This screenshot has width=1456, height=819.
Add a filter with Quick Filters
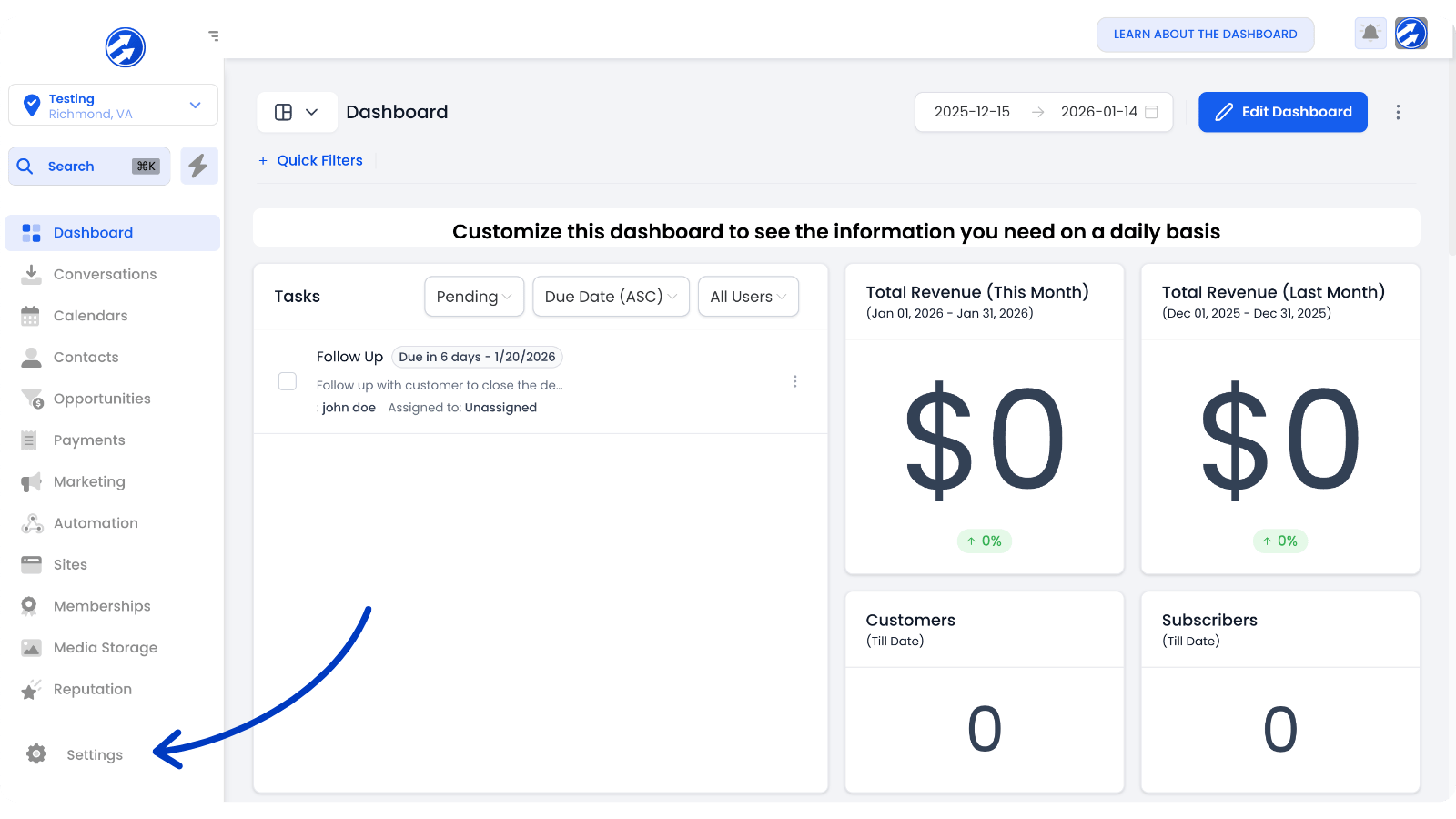pos(310,160)
